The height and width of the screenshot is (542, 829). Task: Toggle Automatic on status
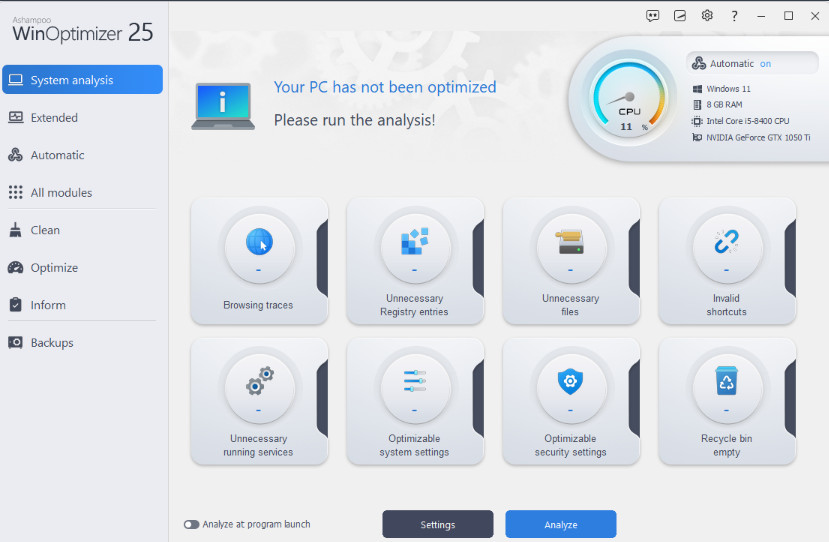point(752,63)
